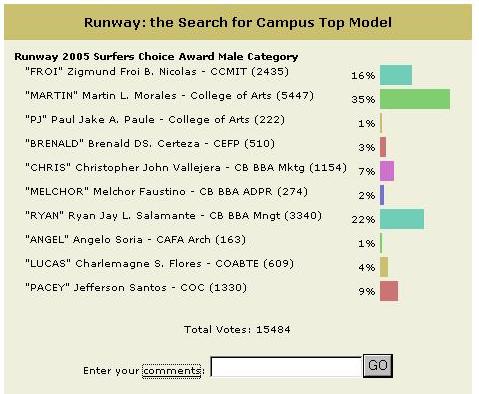Click the teal 16% bar for FROI
Screen dimensions: 479x394
(396, 75)
